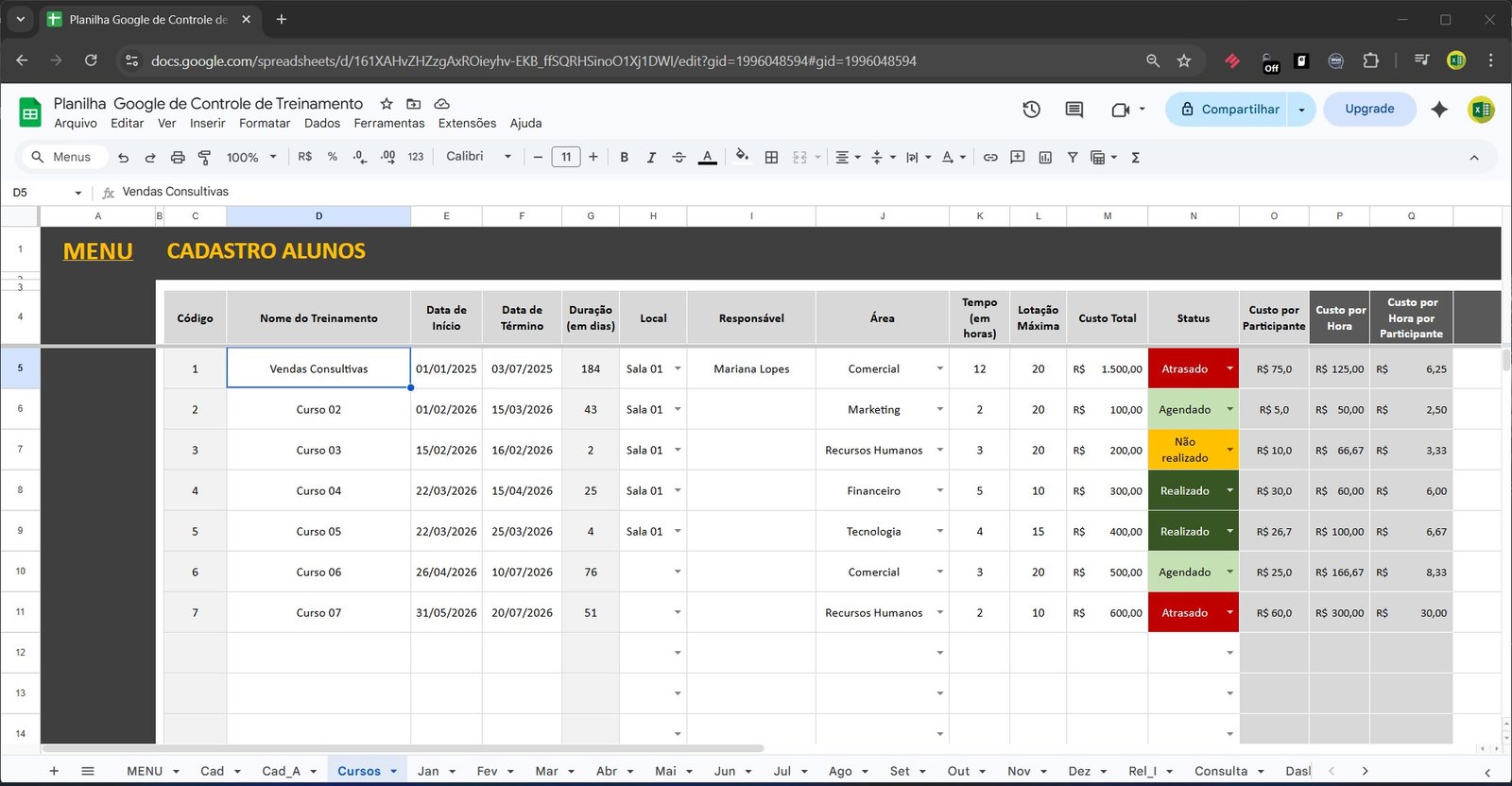This screenshot has width=1512, height=786.
Task: Format as currency with R$ button
Action: click(305, 157)
